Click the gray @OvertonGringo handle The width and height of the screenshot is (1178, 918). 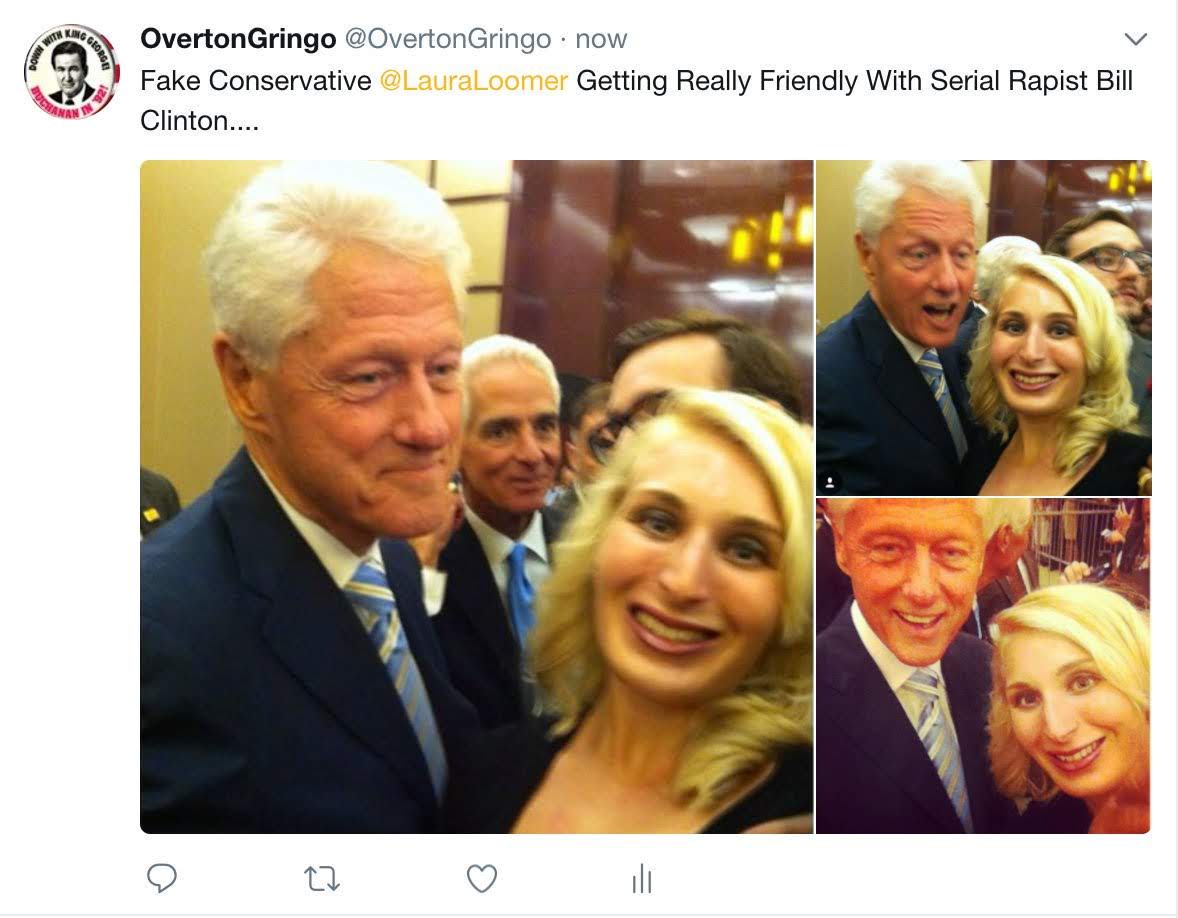pos(448,39)
